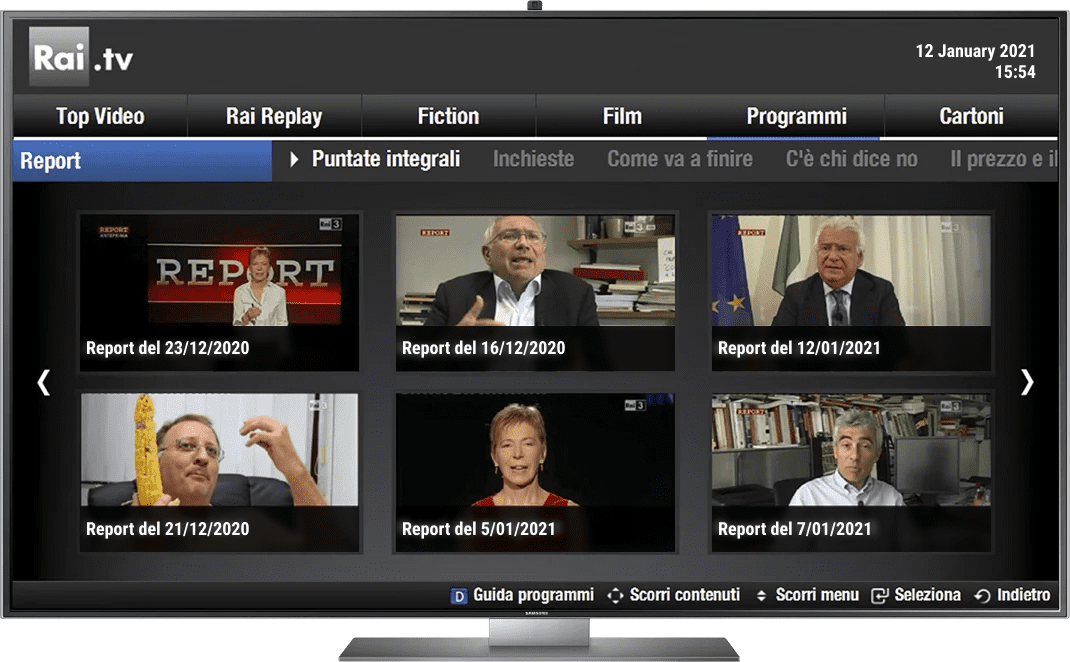
Task: Switch to the Rai Replay tab
Action: [x=274, y=117]
